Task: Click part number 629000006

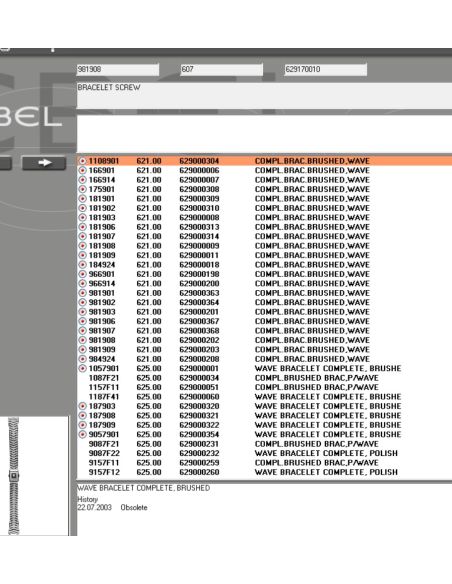Action: [x=199, y=171]
